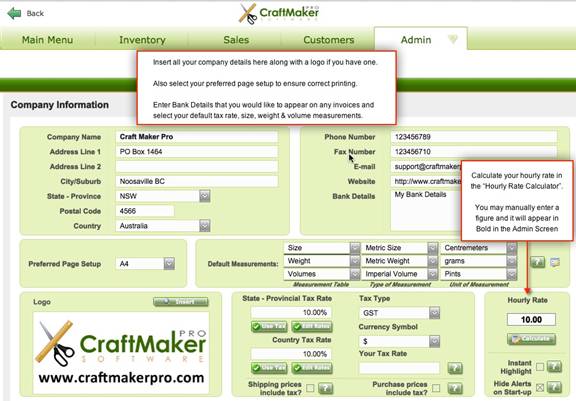Screen dimensions: 576x401
Task: Open the Preferred Page Setup dropdown
Action: pyautogui.click(x=169, y=263)
